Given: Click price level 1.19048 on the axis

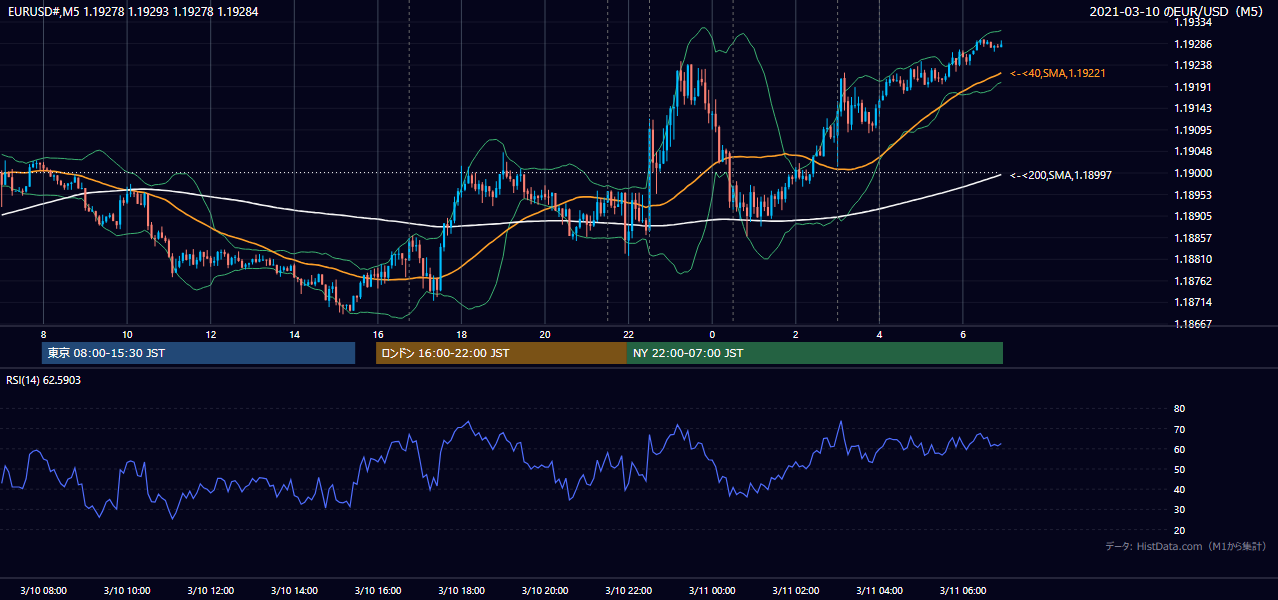Looking at the screenshot, I should pos(1192,151).
